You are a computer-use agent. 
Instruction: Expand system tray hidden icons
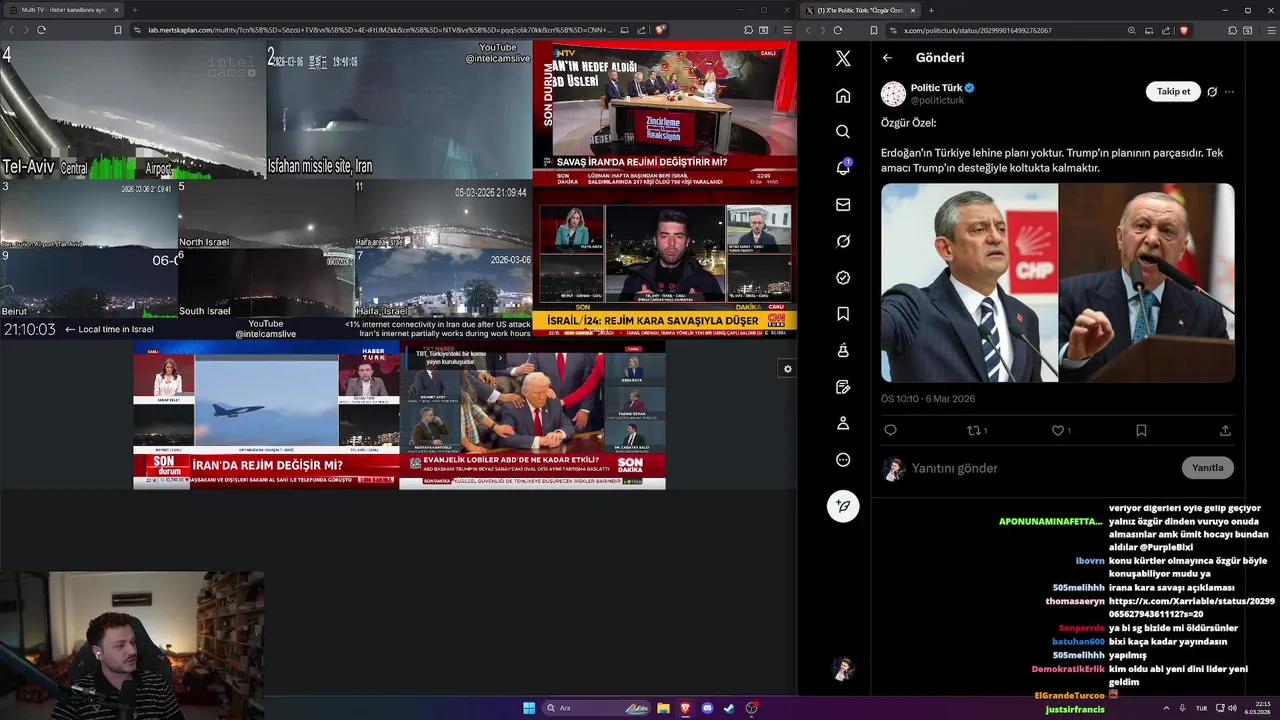(x=1166, y=708)
